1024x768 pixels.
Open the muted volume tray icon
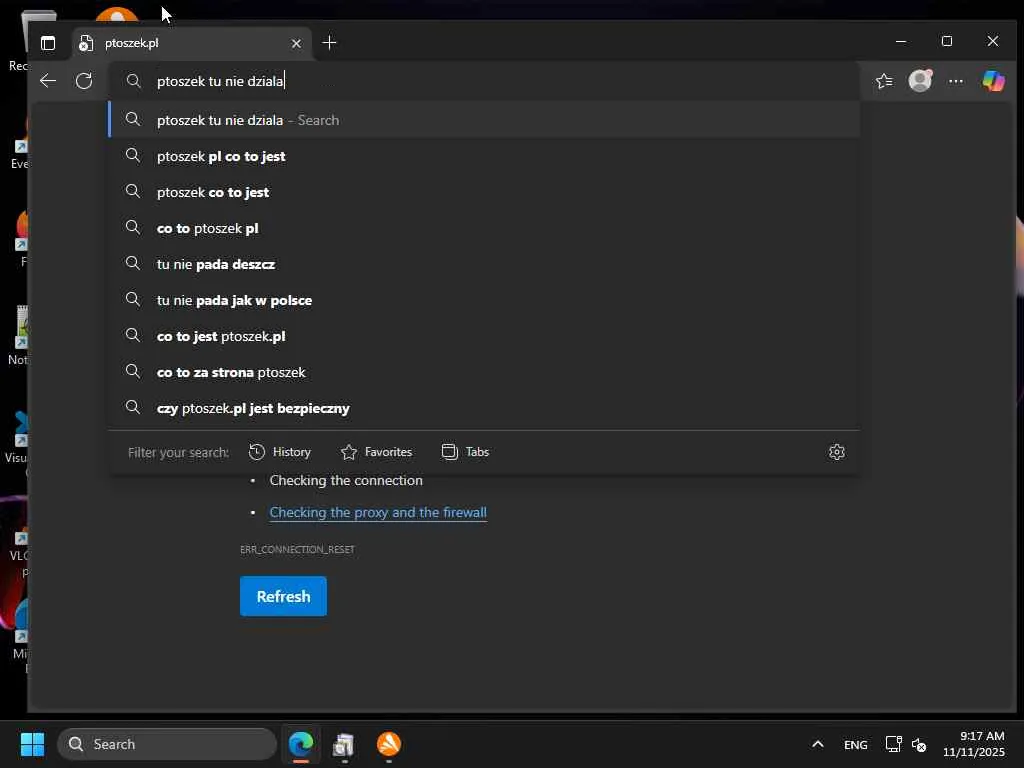919,744
